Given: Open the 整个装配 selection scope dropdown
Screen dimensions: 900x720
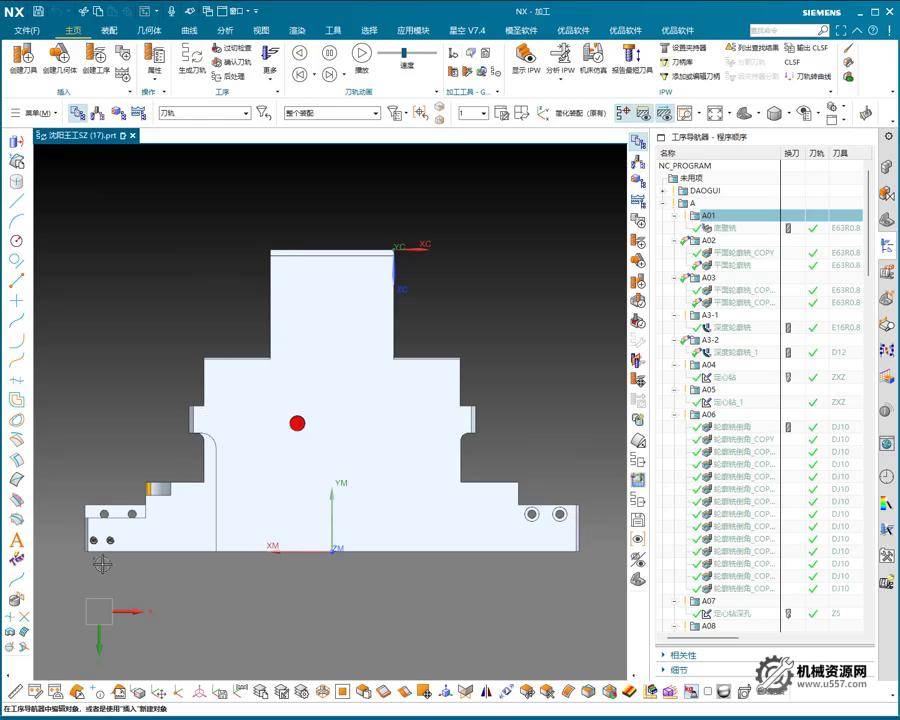Looking at the screenshot, I should (x=332, y=114).
